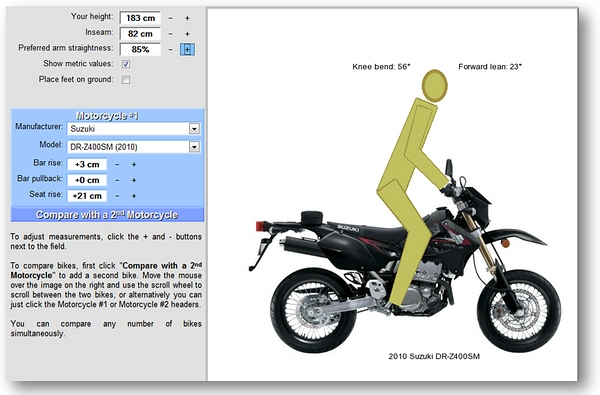
Task: Focus the Bar rise field +3 cm
Action: (x=87, y=164)
